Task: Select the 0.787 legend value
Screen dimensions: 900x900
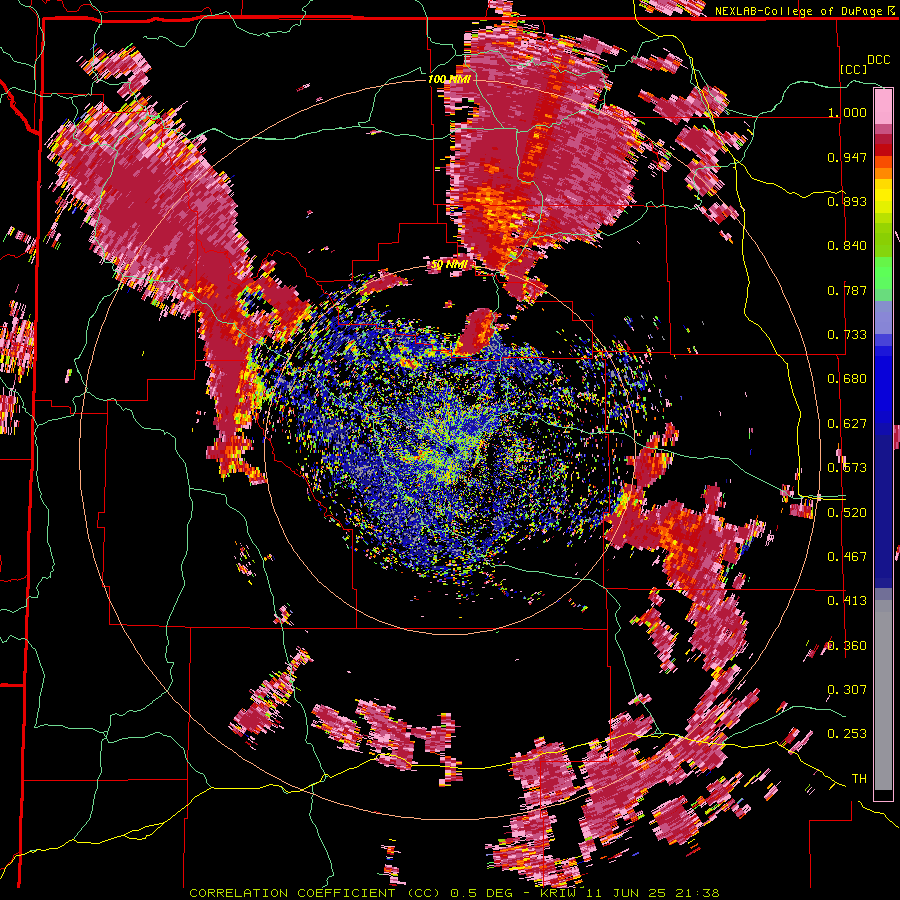Action: 847,290
